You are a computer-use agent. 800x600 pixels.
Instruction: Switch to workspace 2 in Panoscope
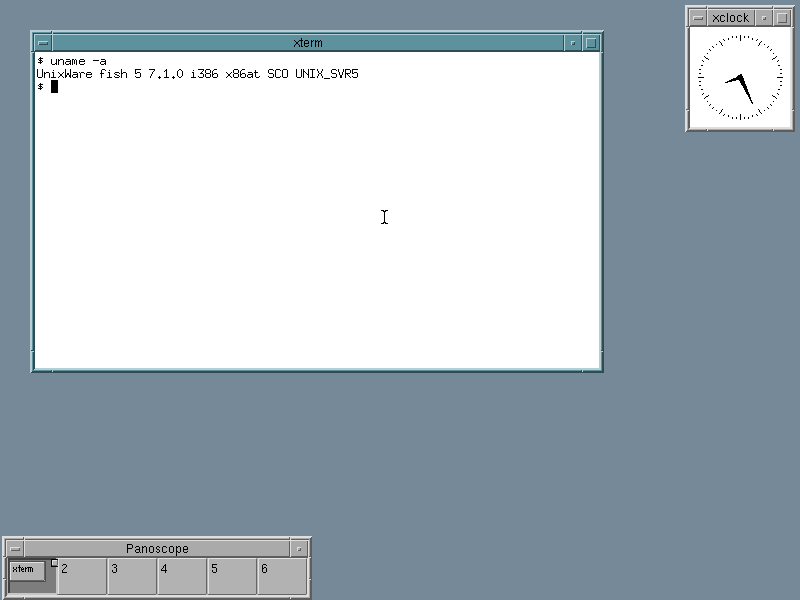tap(82, 576)
